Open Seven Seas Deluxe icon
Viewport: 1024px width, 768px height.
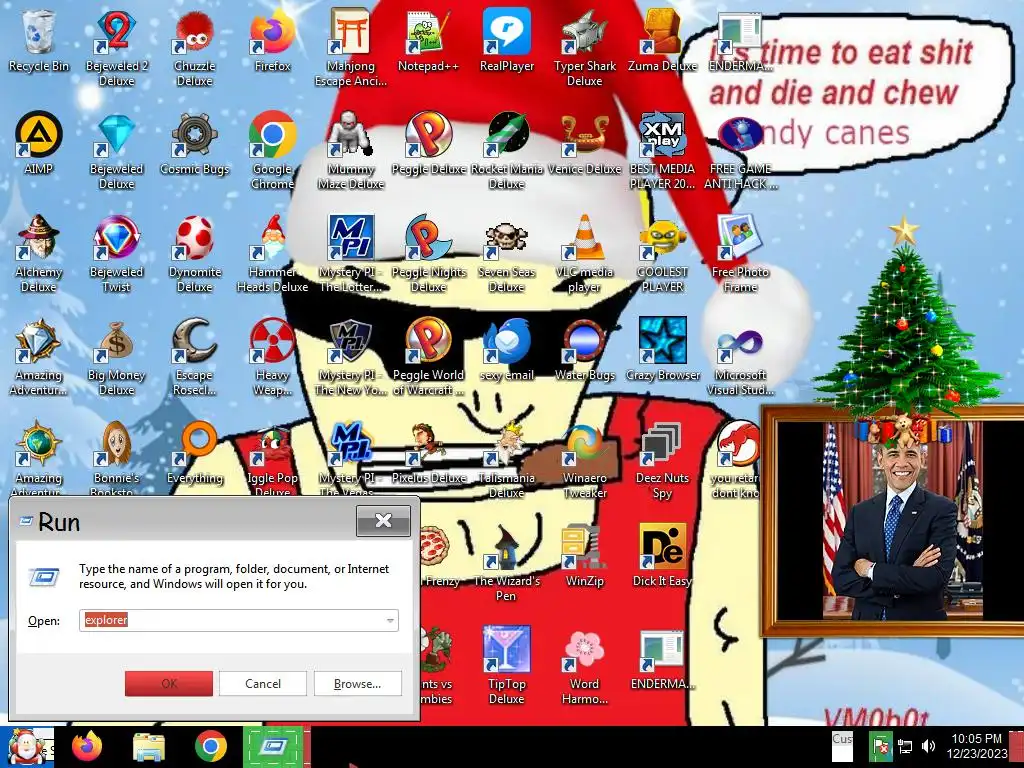507,254
